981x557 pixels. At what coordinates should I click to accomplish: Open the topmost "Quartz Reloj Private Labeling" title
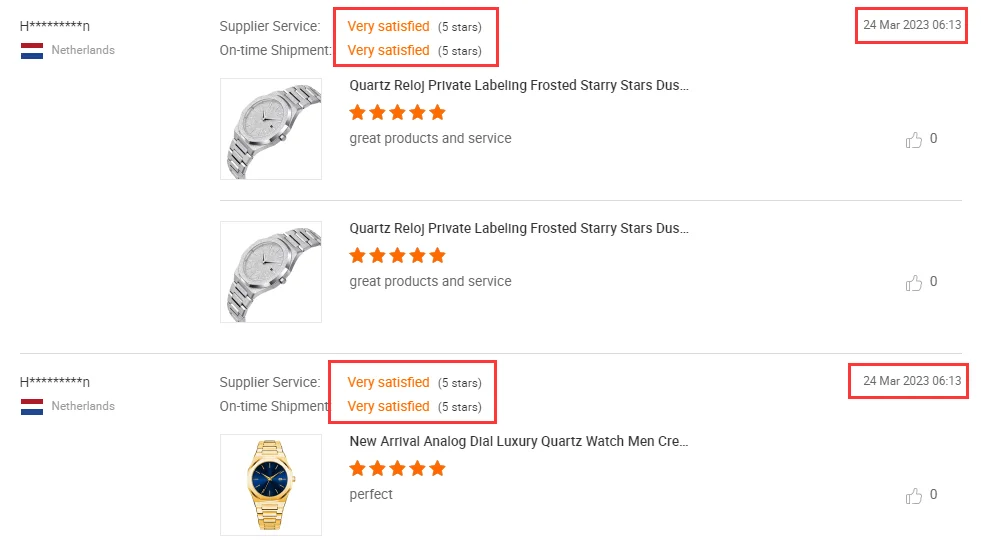(x=519, y=85)
